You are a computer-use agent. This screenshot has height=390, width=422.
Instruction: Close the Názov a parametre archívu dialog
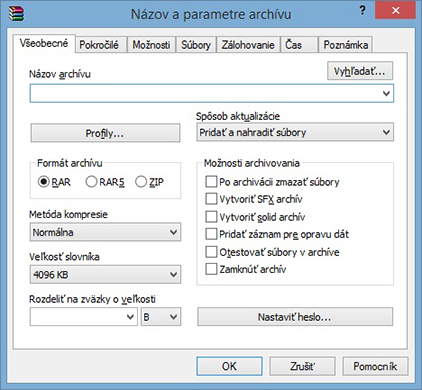(395, 11)
